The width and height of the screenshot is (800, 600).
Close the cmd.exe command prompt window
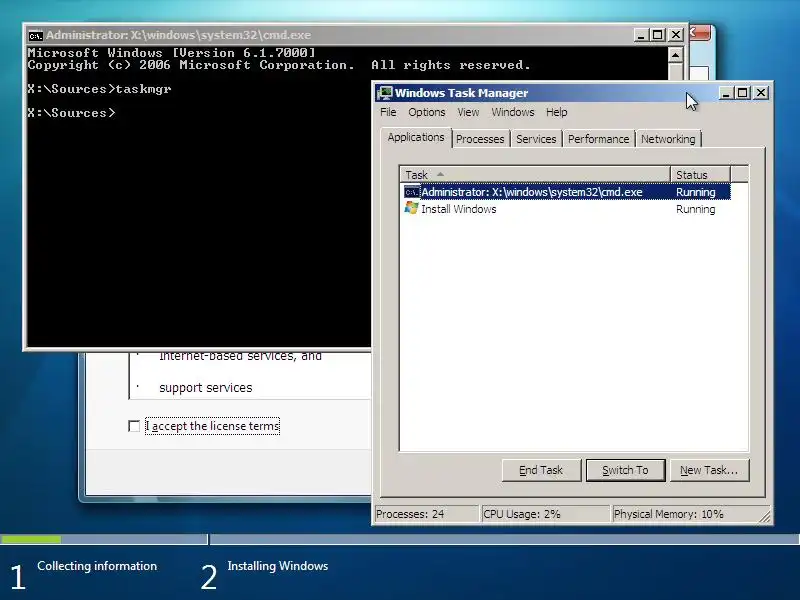[676, 35]
